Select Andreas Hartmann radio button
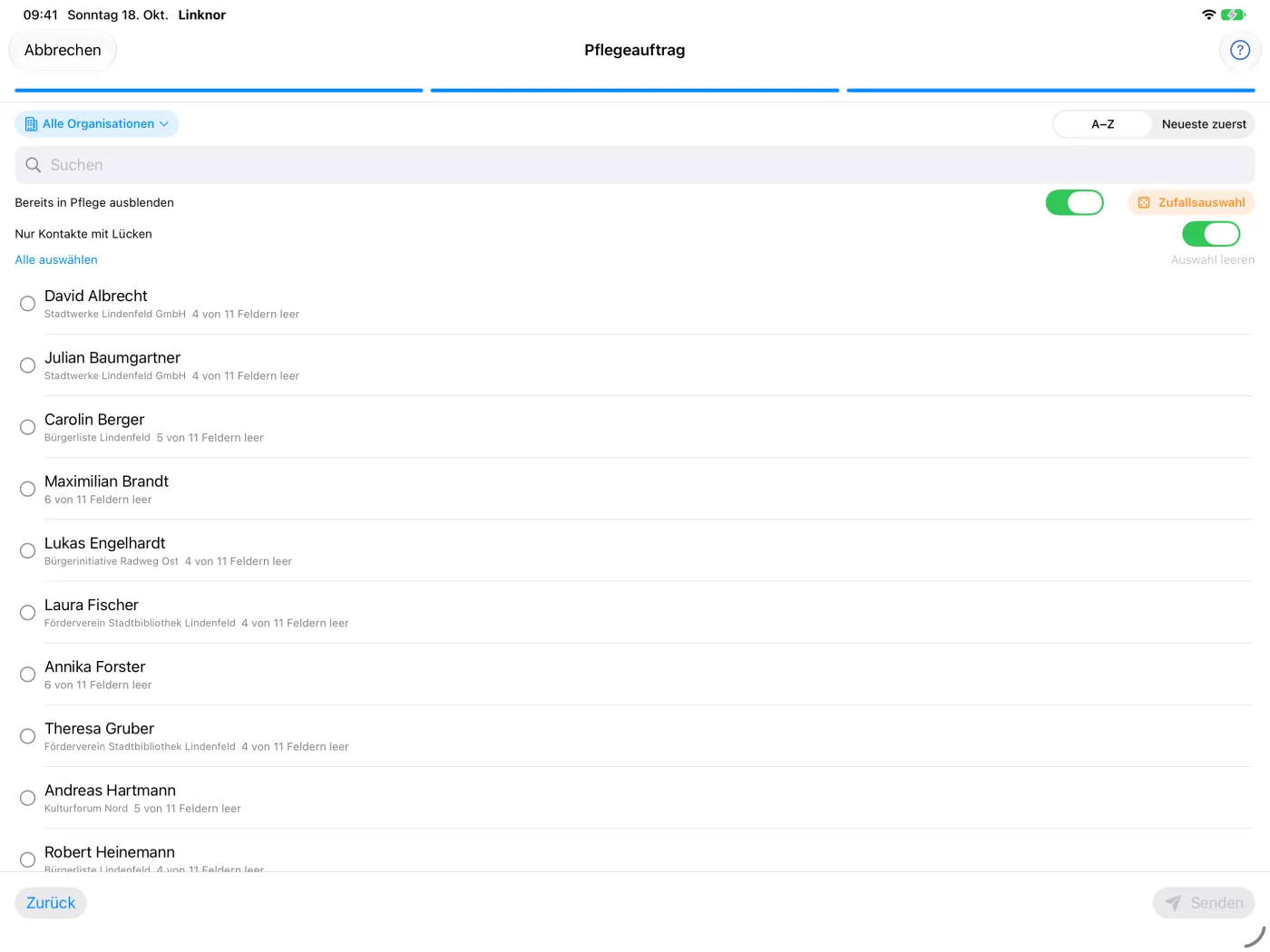This screenshot has width=1270, height=952. click(x=28, y=798)
